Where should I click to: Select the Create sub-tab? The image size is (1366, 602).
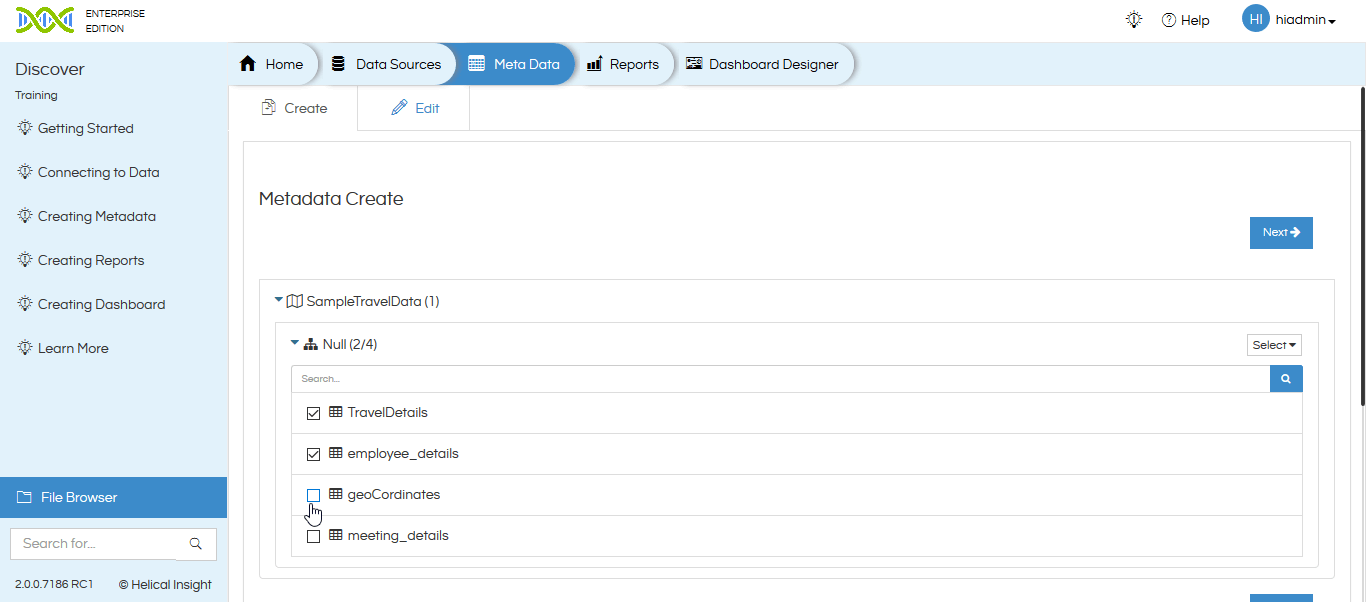click(x=294, y=108)
